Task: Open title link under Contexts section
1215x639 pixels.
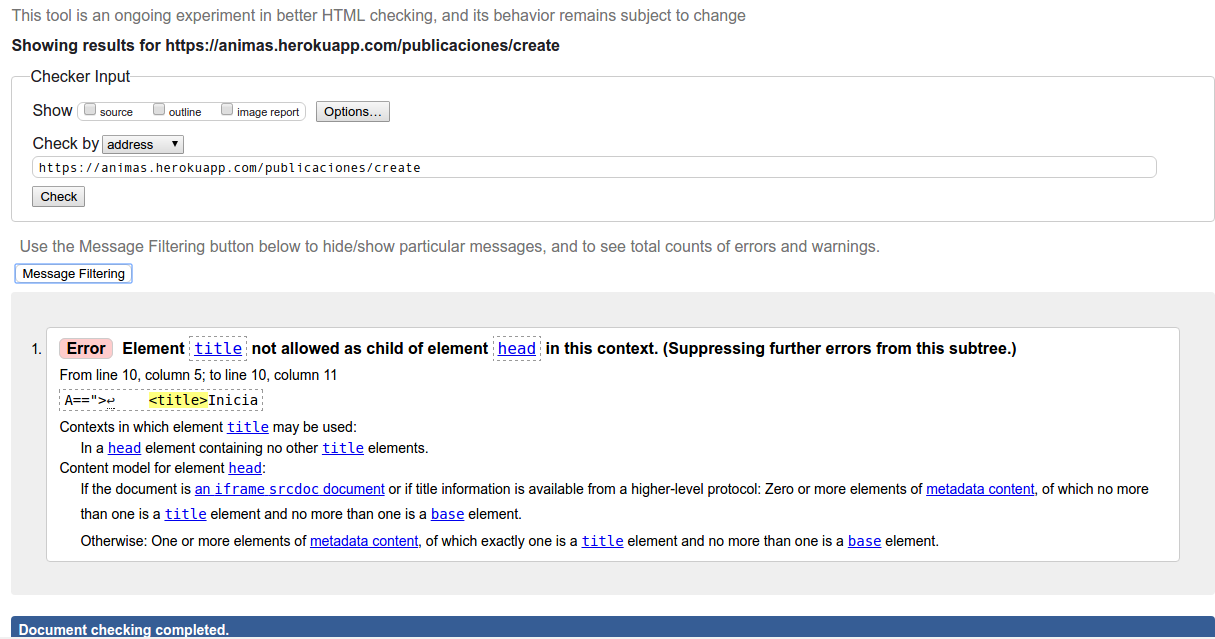Action: coord(248,427)
